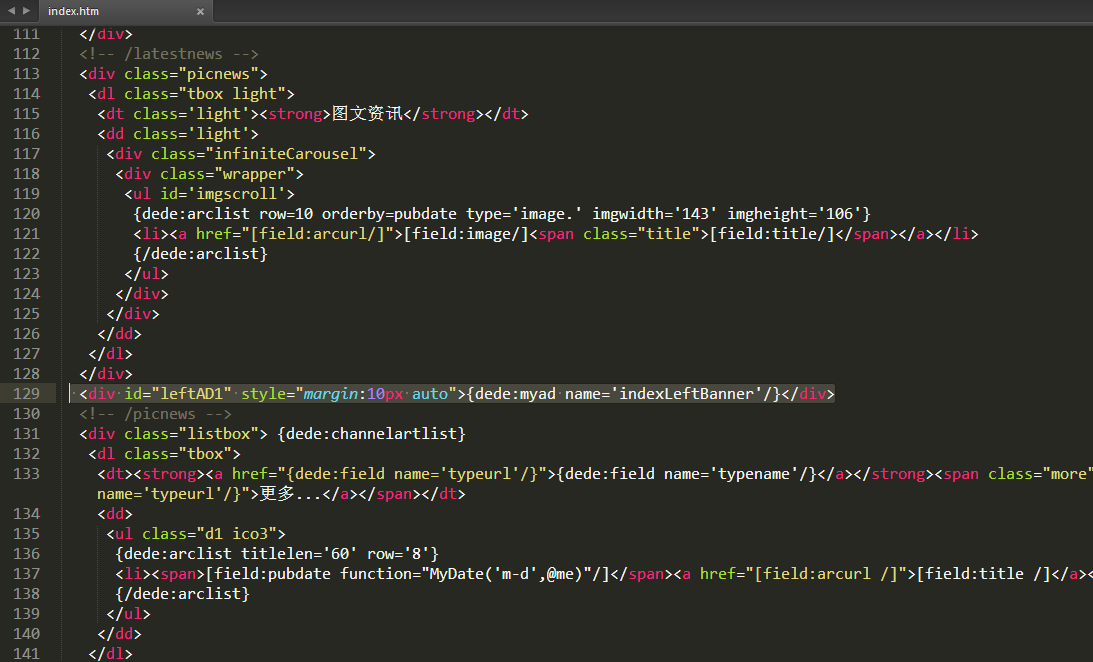The width and height of the screenshot is (1093, 662).
Task: Click the "listbox" class value
Action: (218, 433)
